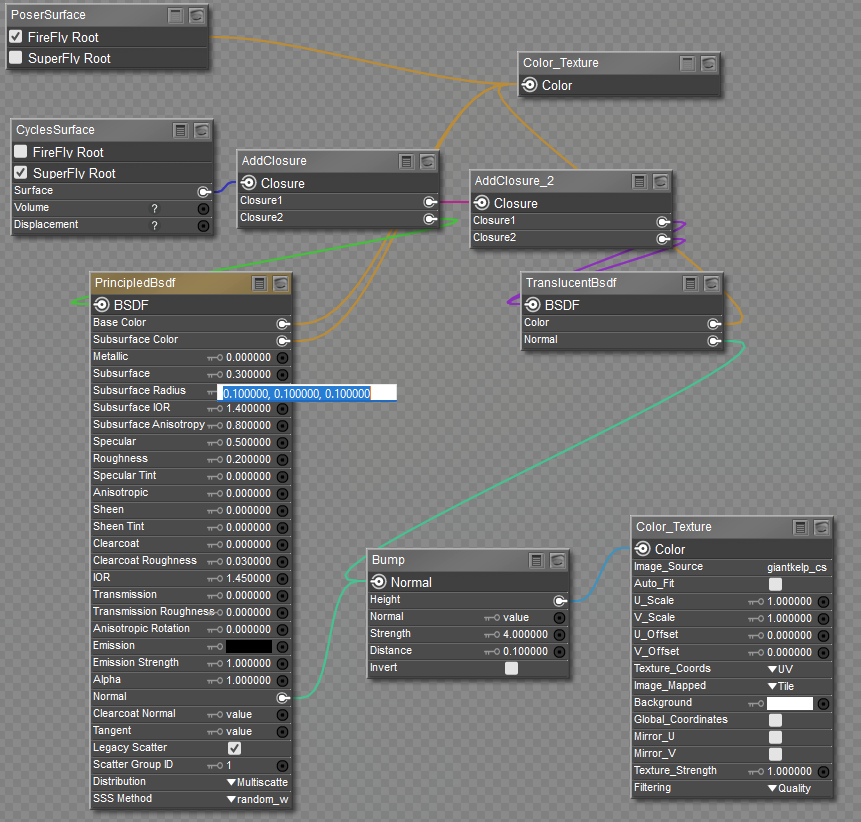Image resolution: width=861 pixels, height=822 pixels.
Task: Enable Auto_Fit on Color_Texture
Action: coord(775,584)
